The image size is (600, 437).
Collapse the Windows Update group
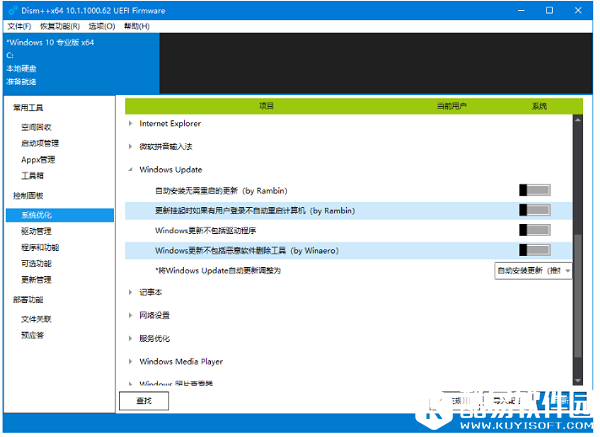coord(130,170)
